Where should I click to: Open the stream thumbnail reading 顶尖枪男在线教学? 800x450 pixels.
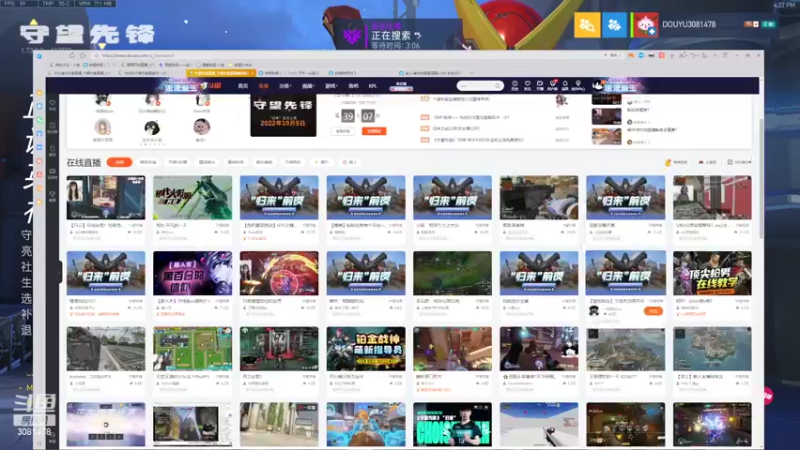(712, 273)
